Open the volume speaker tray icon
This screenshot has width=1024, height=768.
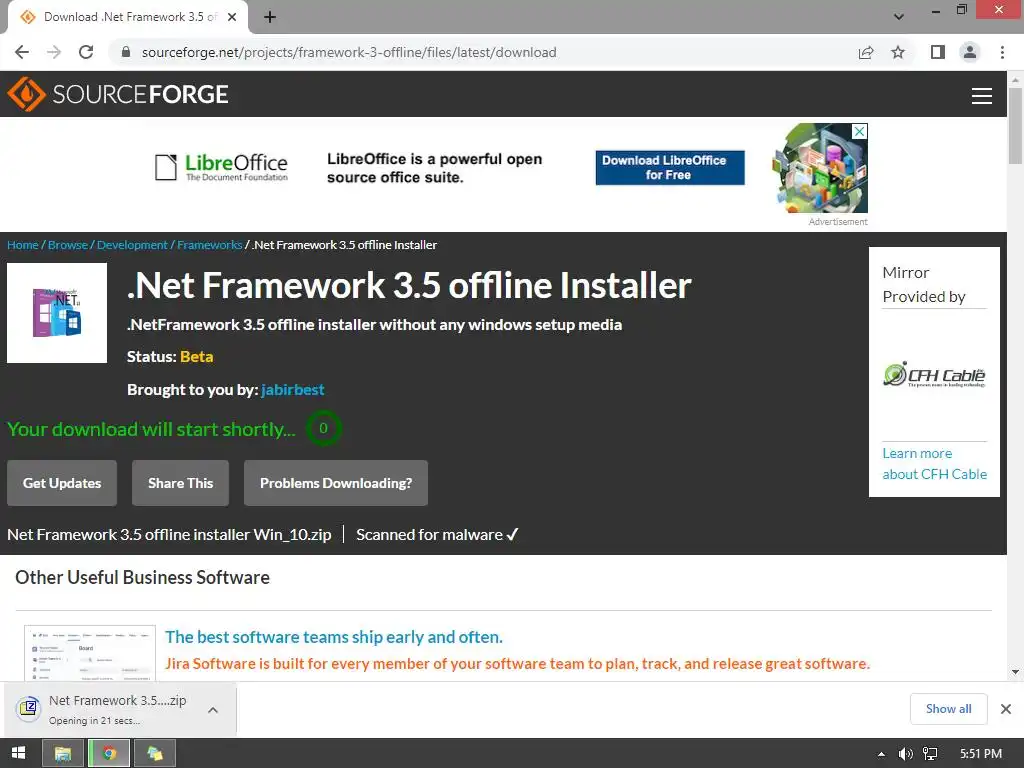905,754
